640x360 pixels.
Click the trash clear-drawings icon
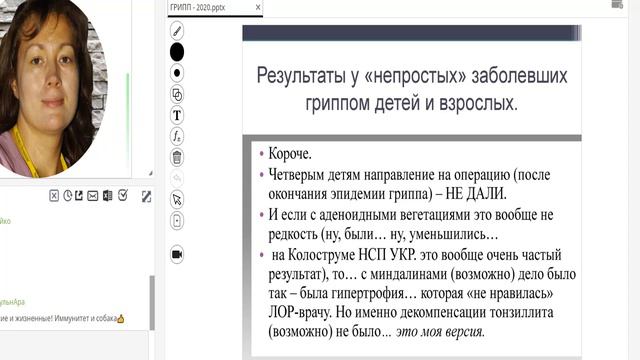pos(177,157)
